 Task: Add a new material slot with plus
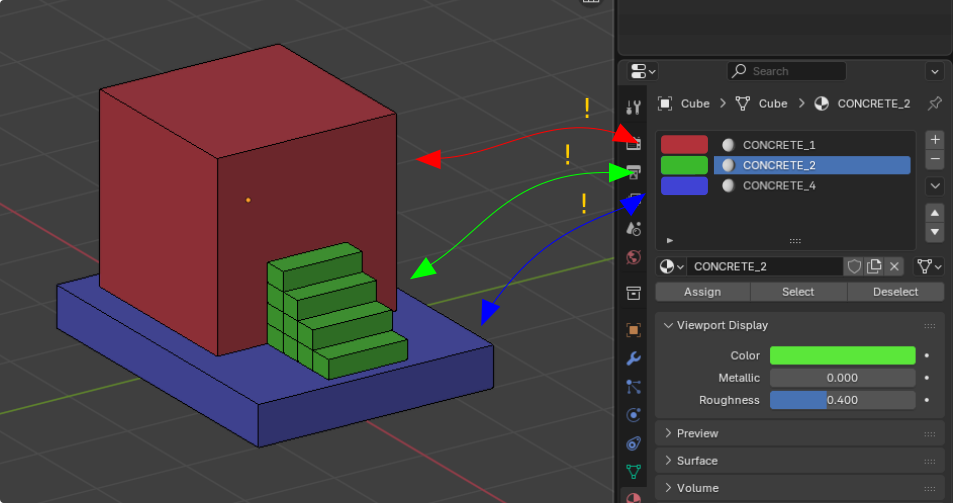click(x=935, y=140)
